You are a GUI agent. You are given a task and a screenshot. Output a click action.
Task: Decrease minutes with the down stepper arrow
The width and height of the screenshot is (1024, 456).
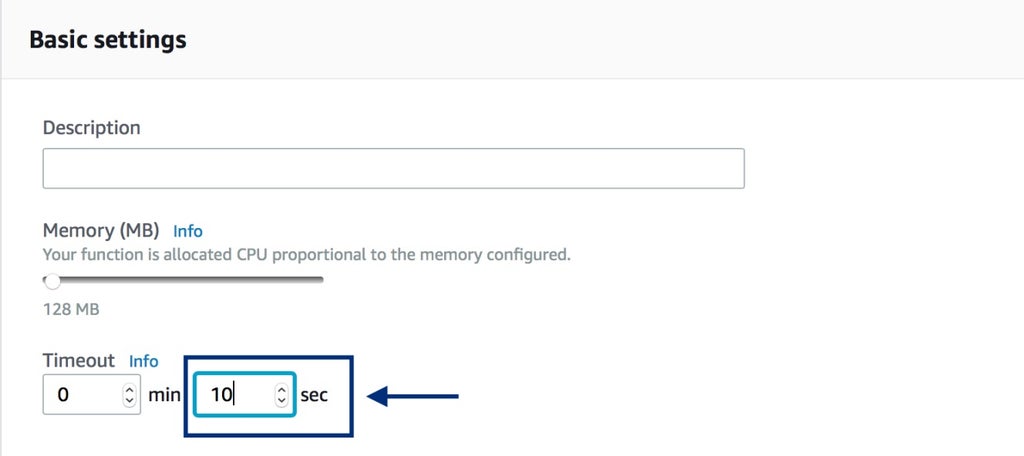tap(129, 400)
